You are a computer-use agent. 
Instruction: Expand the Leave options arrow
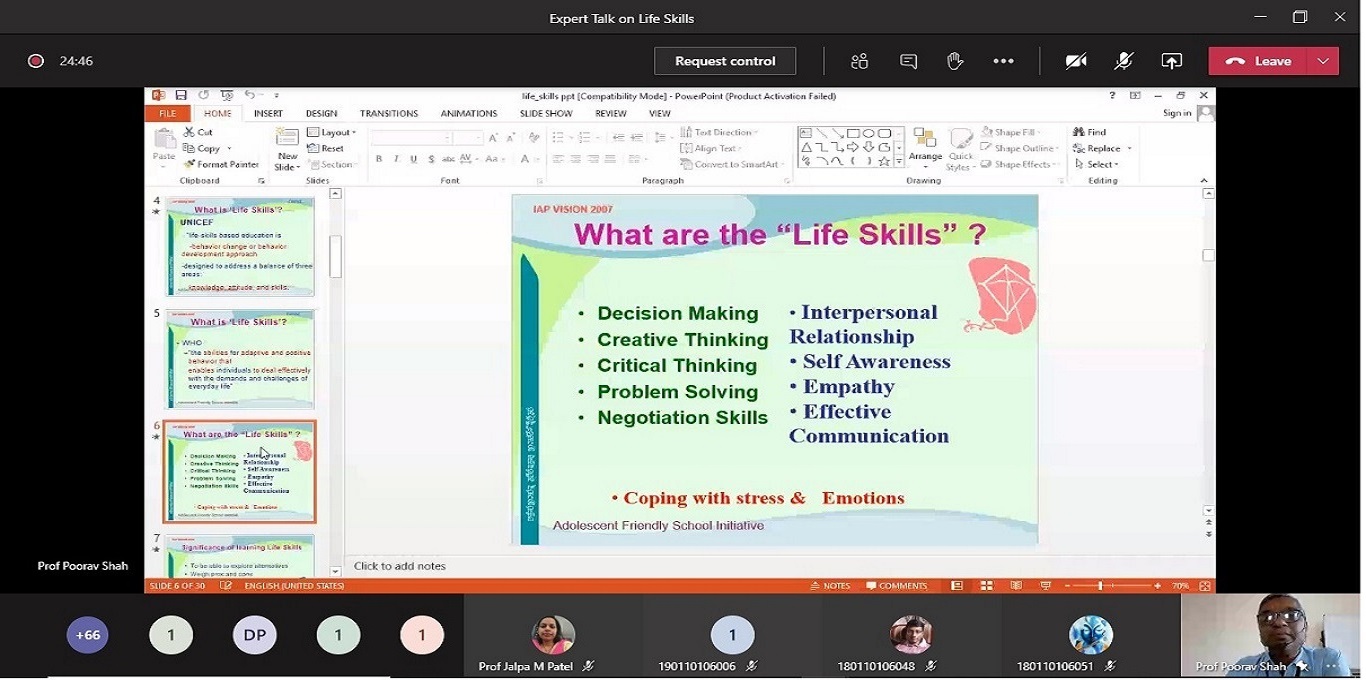coord(1323,61)
